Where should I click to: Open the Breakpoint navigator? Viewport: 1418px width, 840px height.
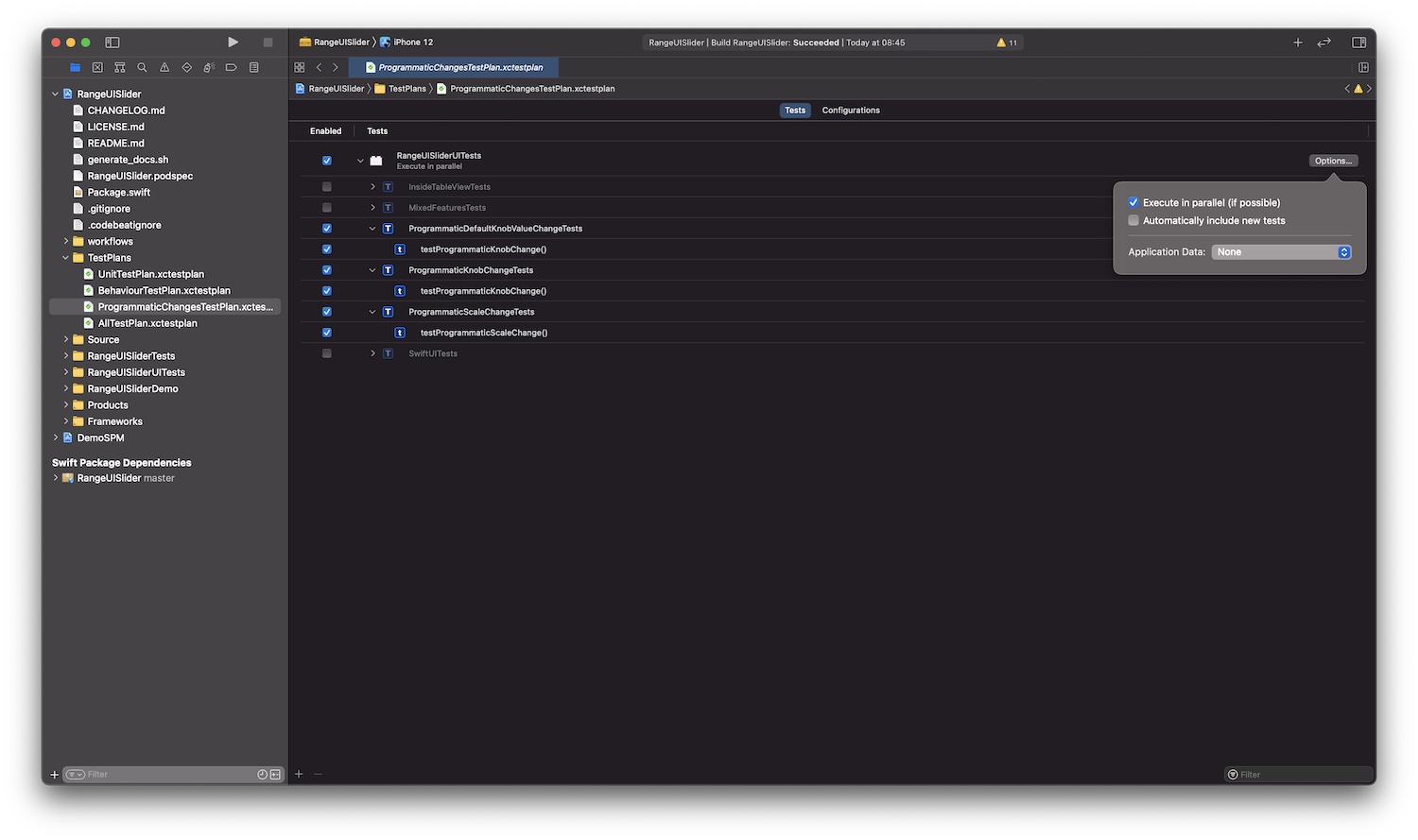[231, 67]
